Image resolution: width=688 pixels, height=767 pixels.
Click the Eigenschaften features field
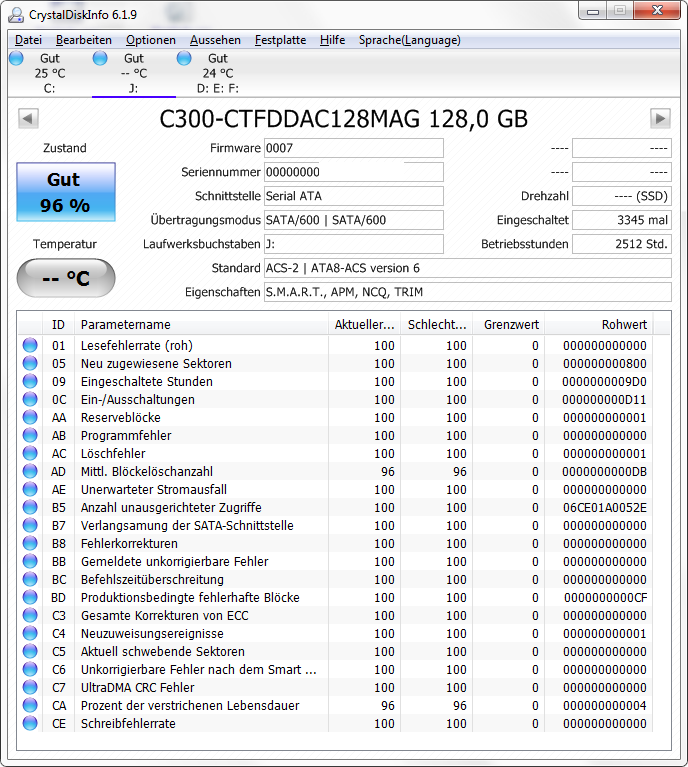coord(468,292)
